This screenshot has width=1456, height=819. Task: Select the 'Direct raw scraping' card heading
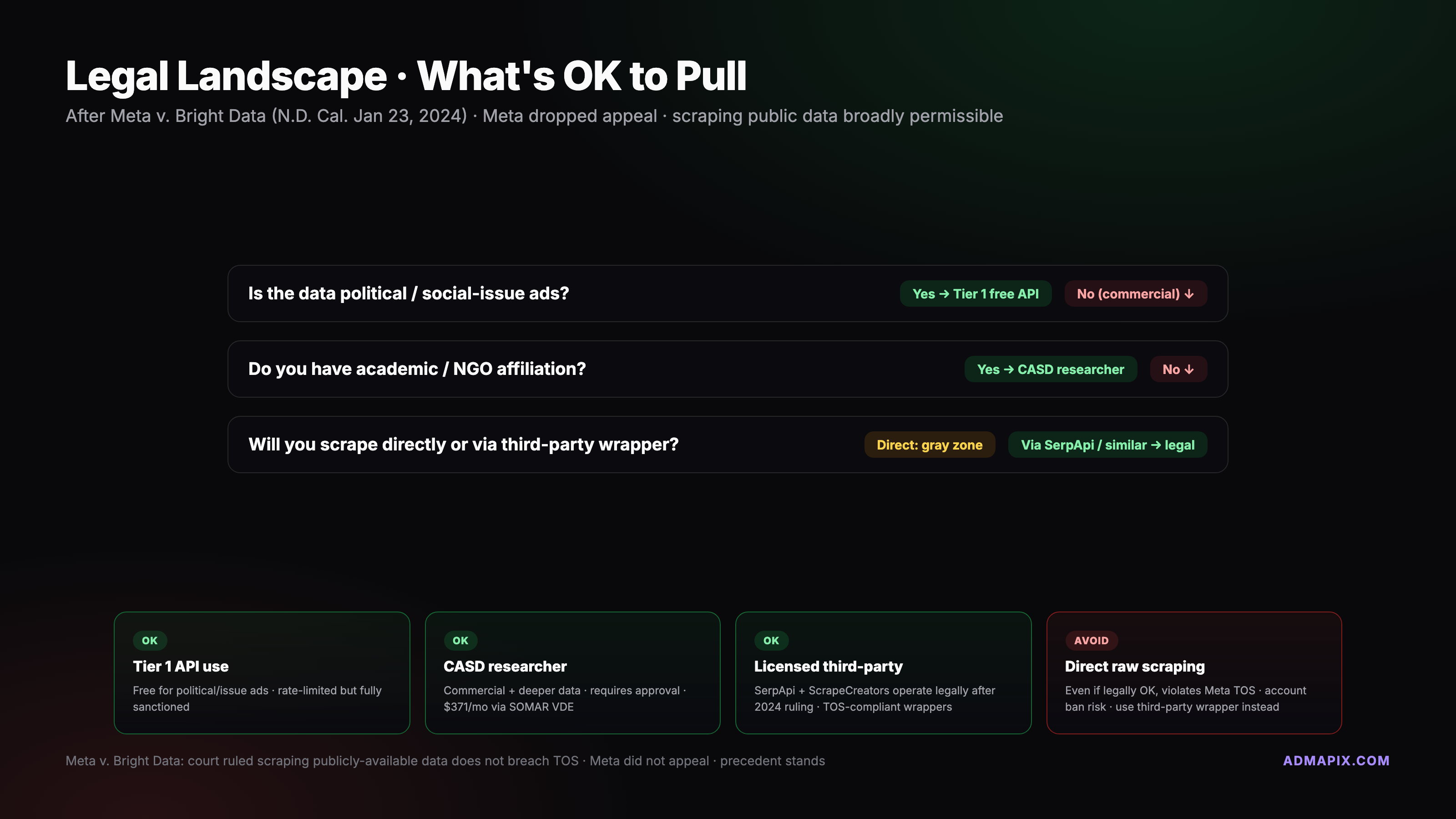pos(1134,667)
